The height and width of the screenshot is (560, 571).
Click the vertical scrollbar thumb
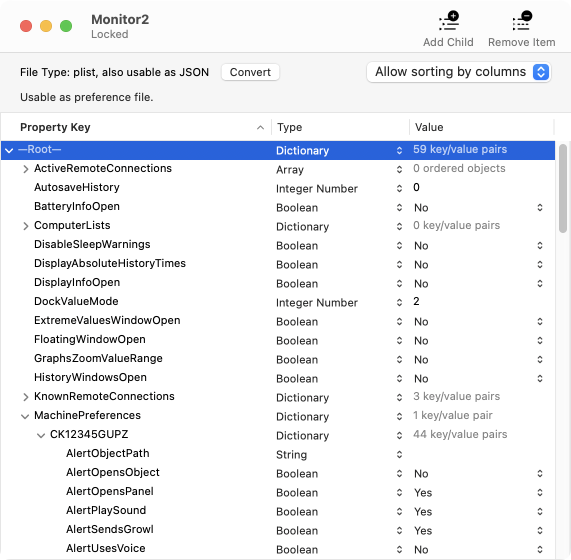tap(563, 188)
